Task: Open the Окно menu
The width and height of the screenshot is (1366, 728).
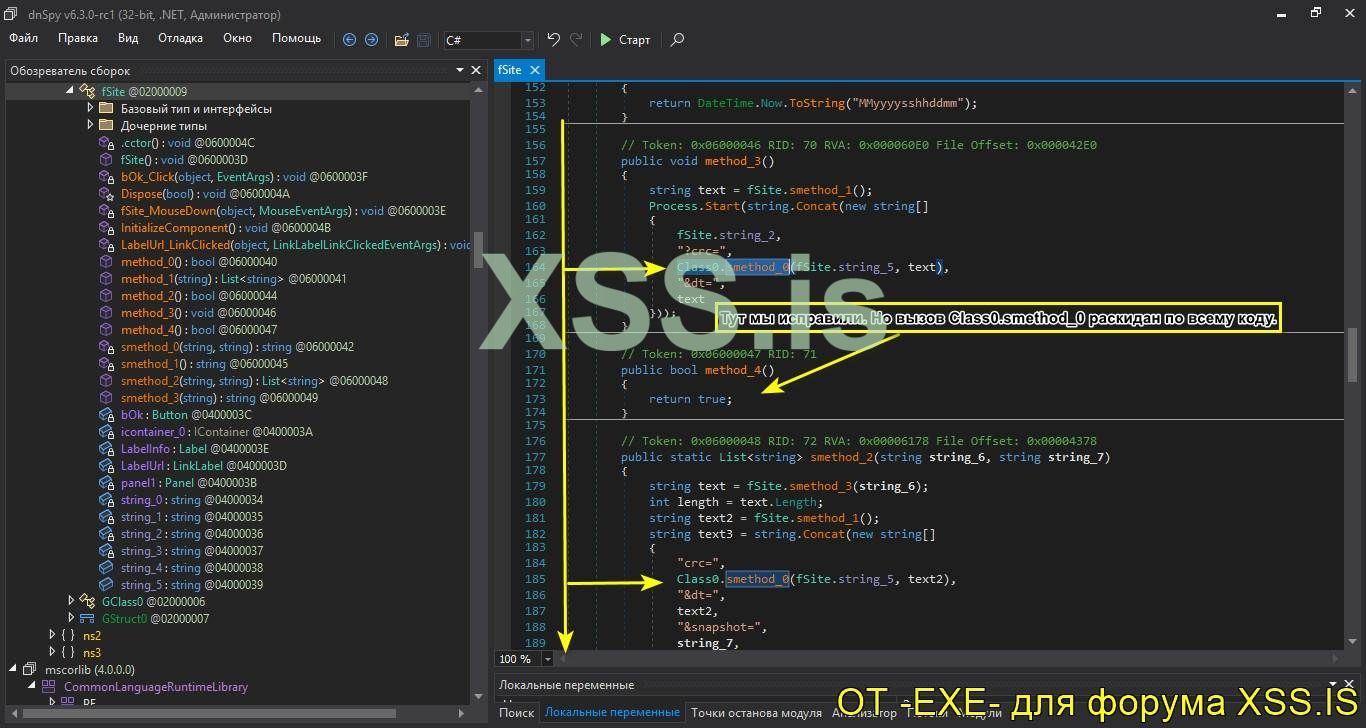Action: pos(237,38)
